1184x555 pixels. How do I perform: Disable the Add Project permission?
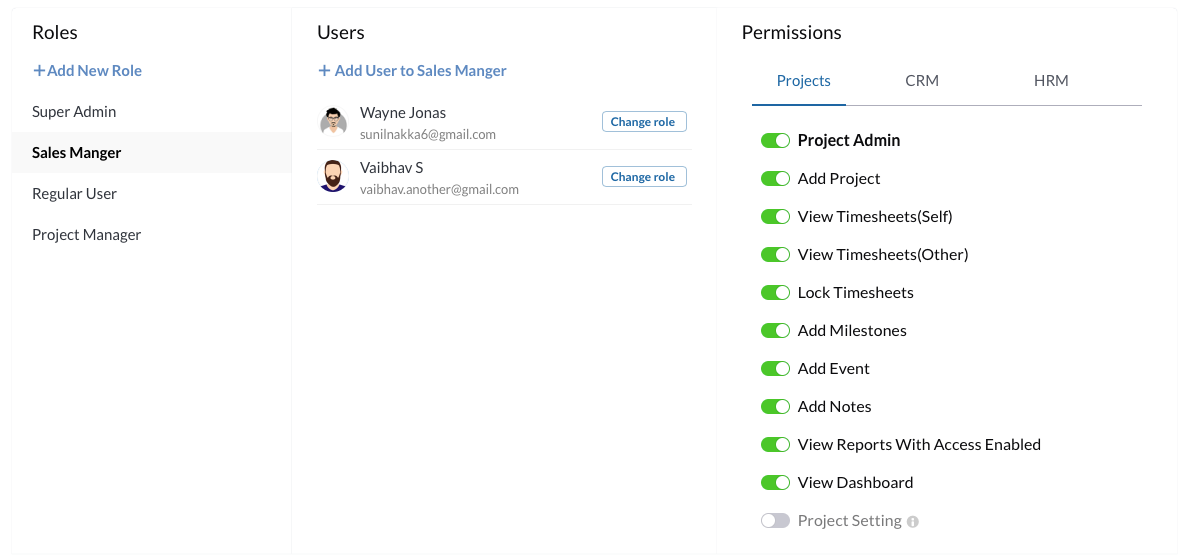(775, 179)
